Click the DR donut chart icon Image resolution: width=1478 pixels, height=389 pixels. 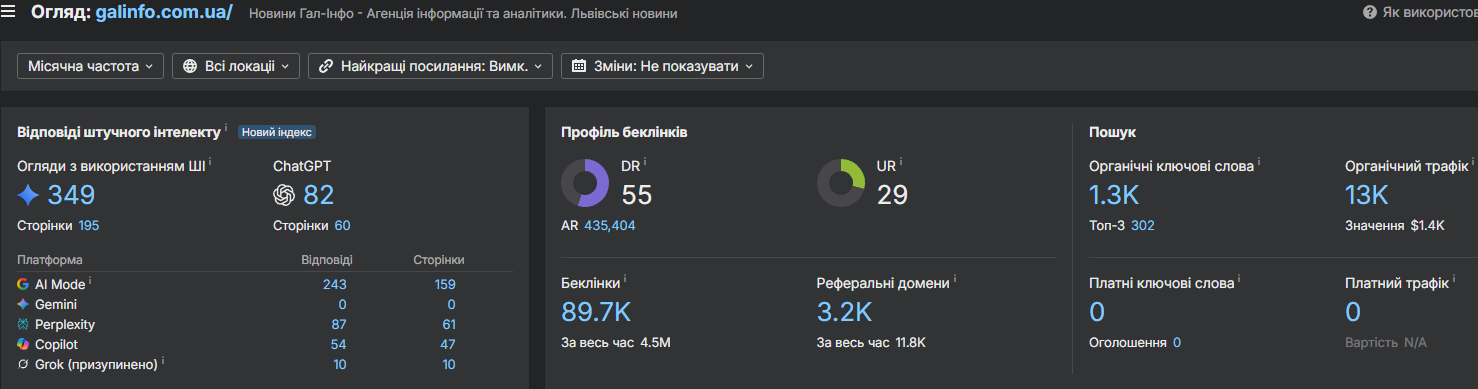click(585, 183)
